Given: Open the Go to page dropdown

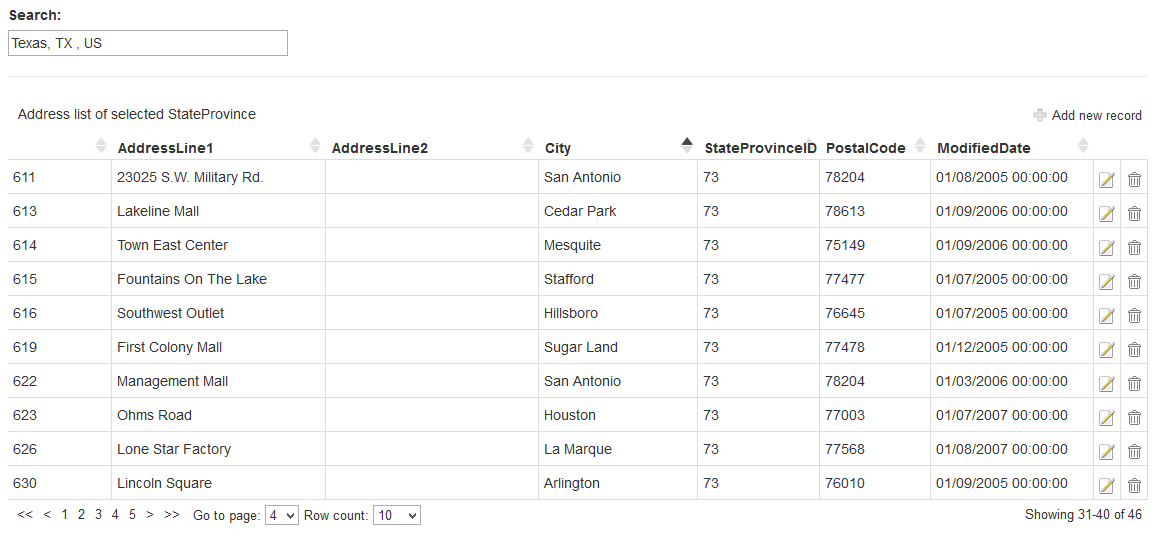Looking at the screenshot, I should (x=281, y=515).
